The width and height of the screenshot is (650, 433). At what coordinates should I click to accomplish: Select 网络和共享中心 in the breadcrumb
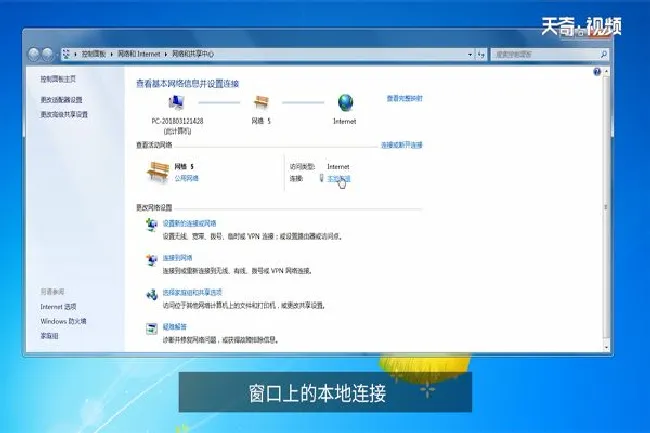193,54
